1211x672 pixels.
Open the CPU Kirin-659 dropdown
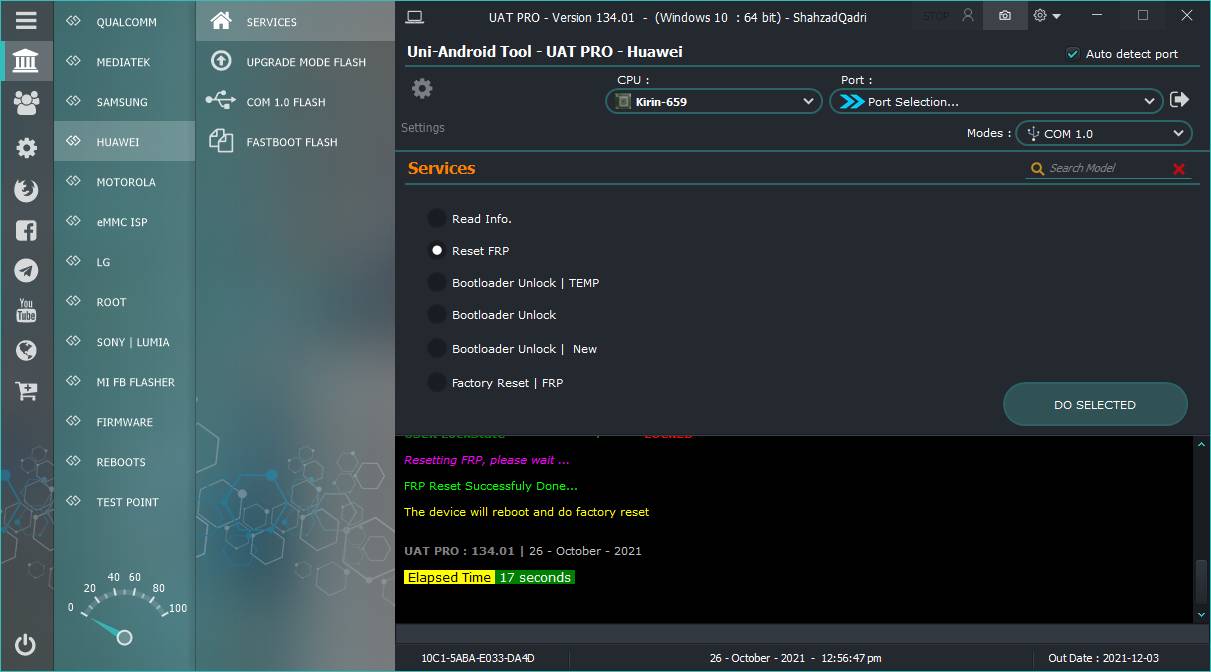click(714, 101)
